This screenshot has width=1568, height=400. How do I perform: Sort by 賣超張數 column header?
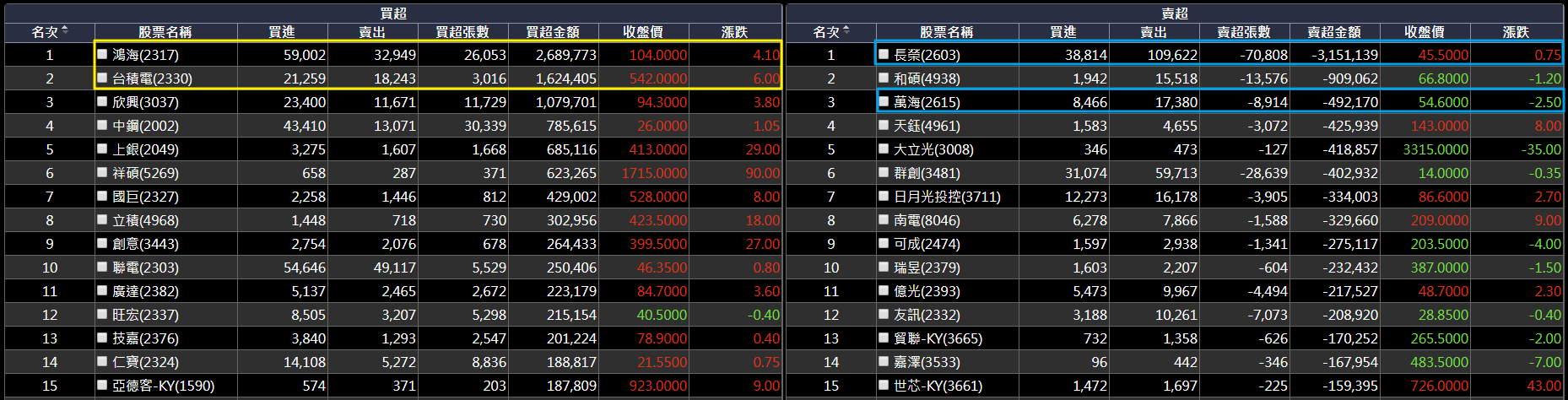click(x=1244, y=32)
